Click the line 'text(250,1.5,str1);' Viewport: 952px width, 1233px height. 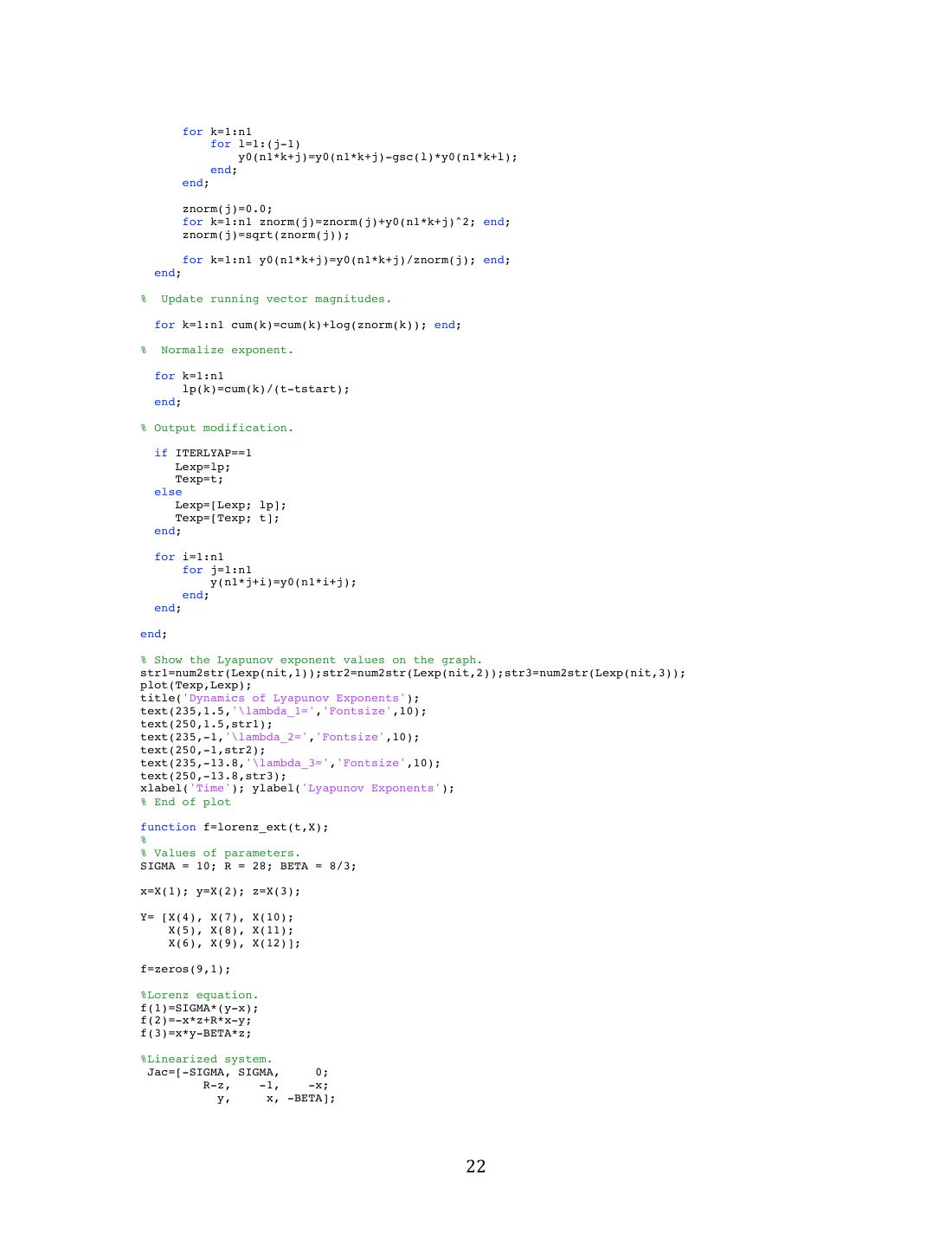pyautogui.click(x=207, y=724)
